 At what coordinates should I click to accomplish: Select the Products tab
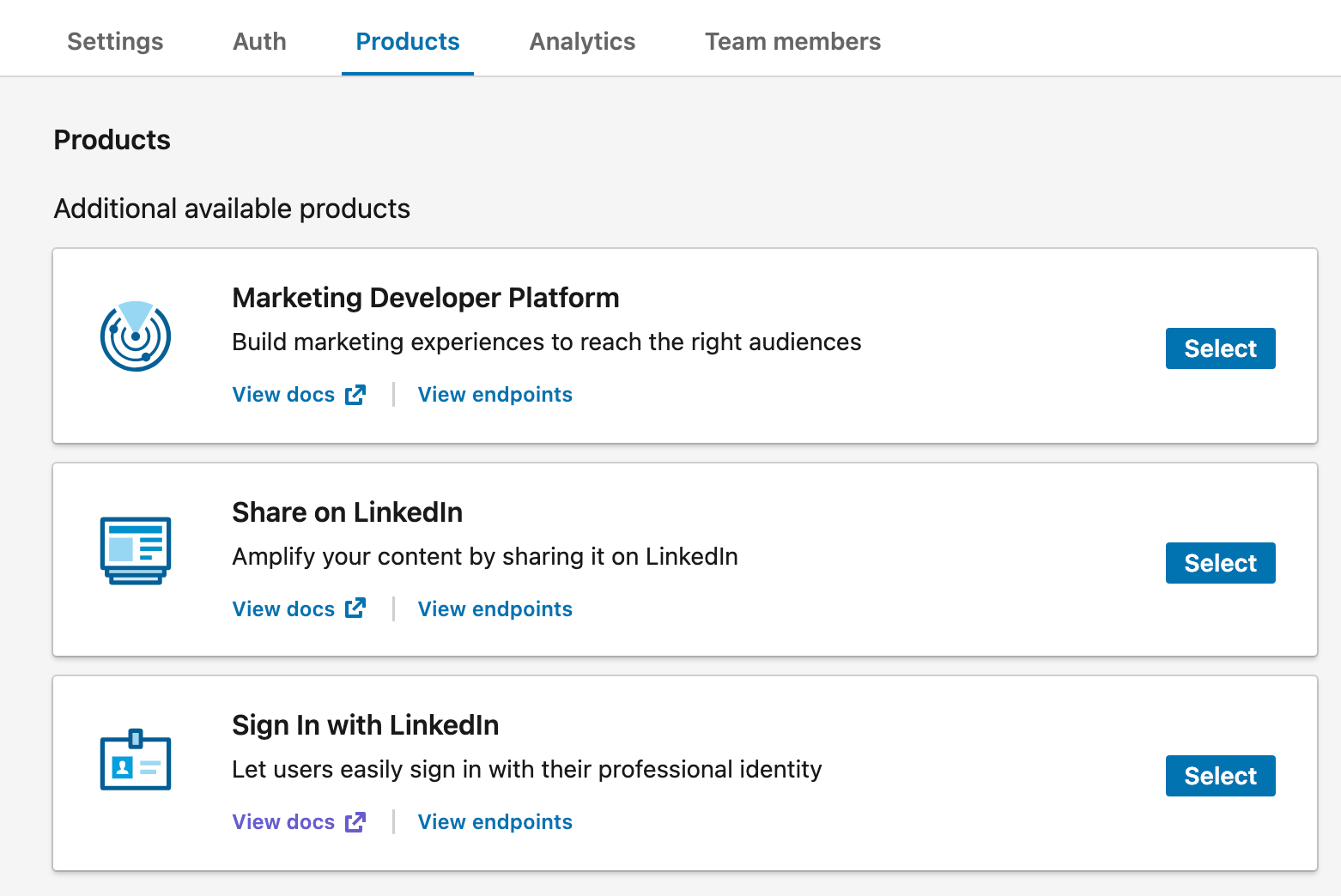408,41
